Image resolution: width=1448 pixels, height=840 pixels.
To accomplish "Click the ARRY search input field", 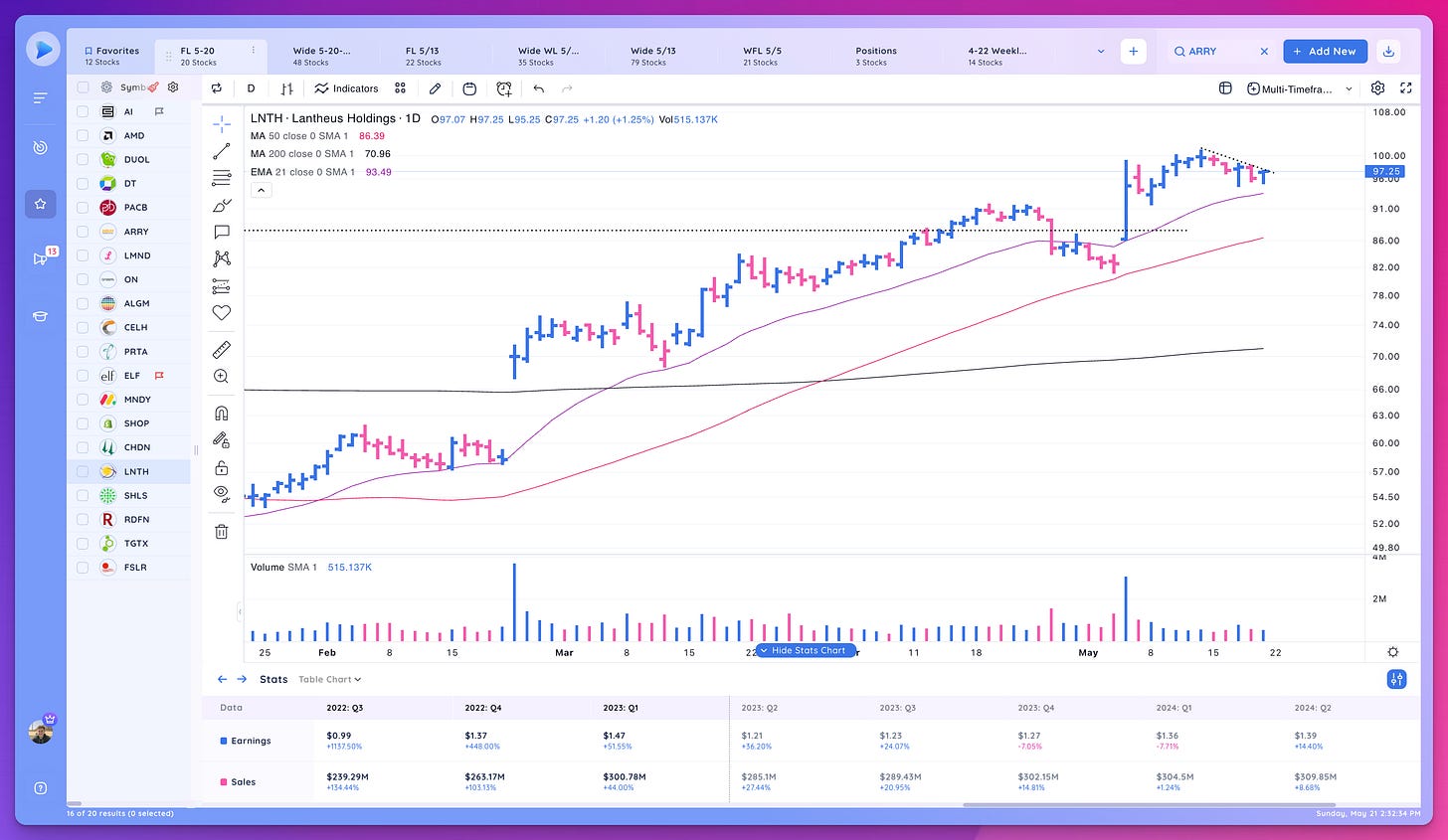I will click(x=1221, y=51).
